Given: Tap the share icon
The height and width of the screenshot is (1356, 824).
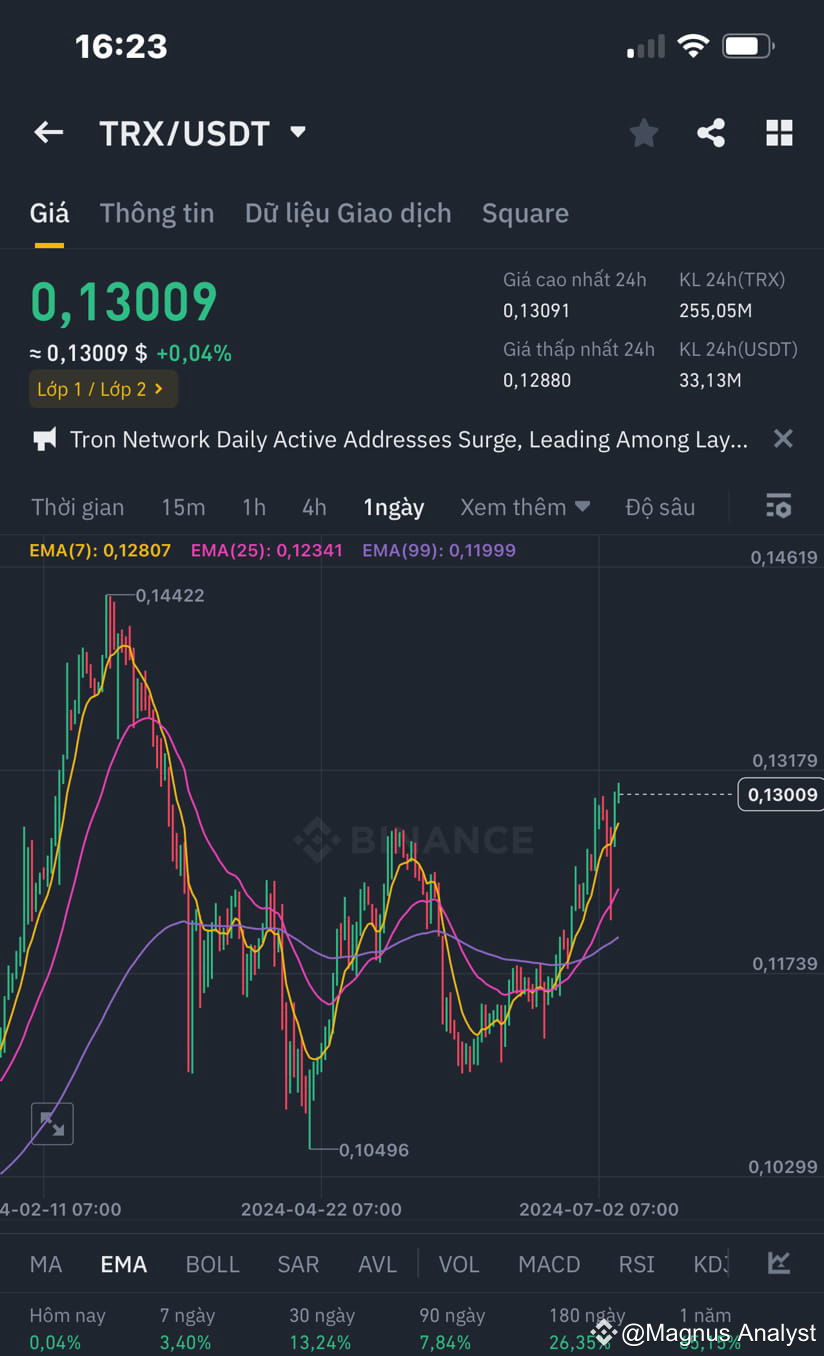Looking at the screenshot, I should (x=711, y=133).
